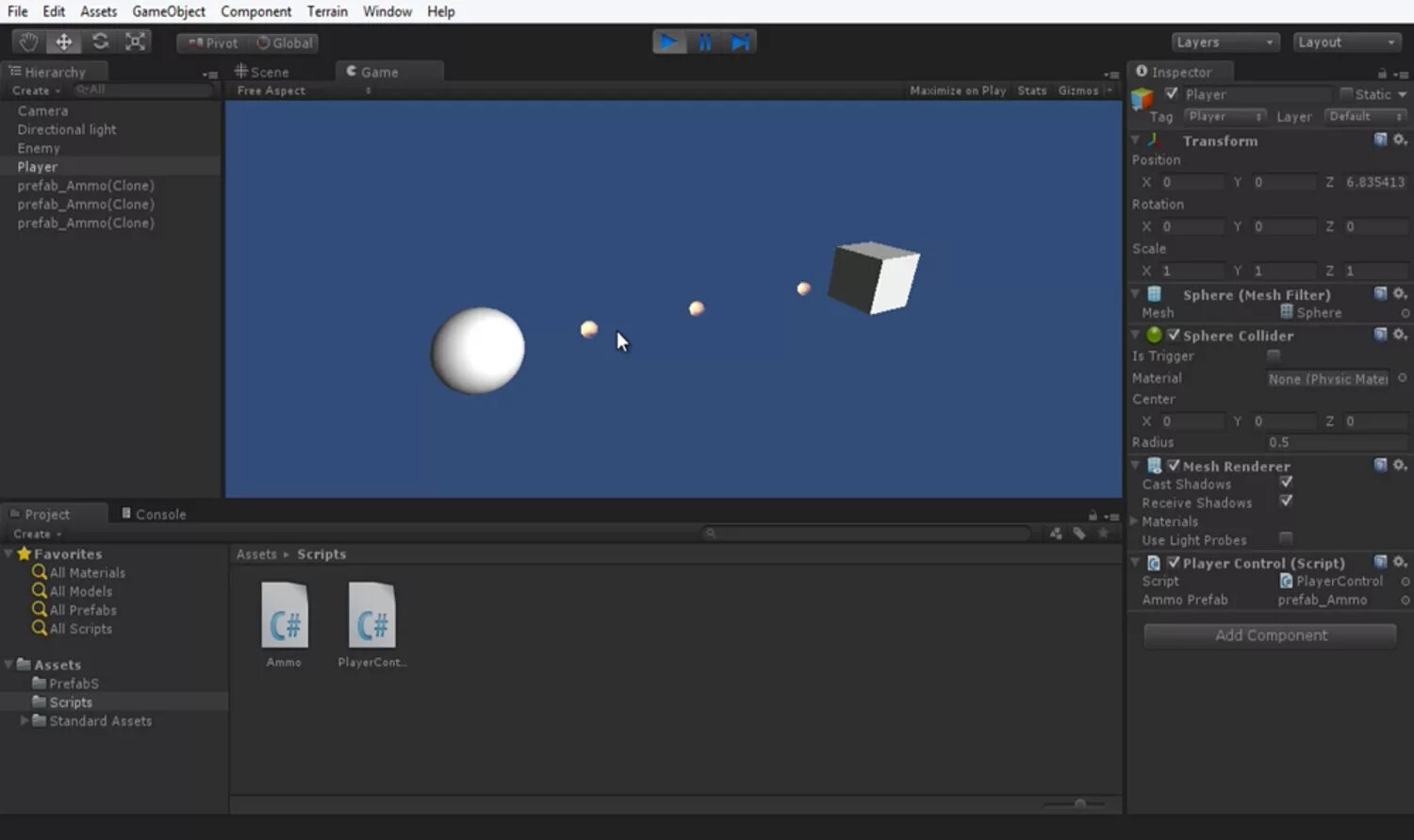Viewport: 1414px width, 840px height.
Task: Switch to the Scene tab
Action: 262,72
